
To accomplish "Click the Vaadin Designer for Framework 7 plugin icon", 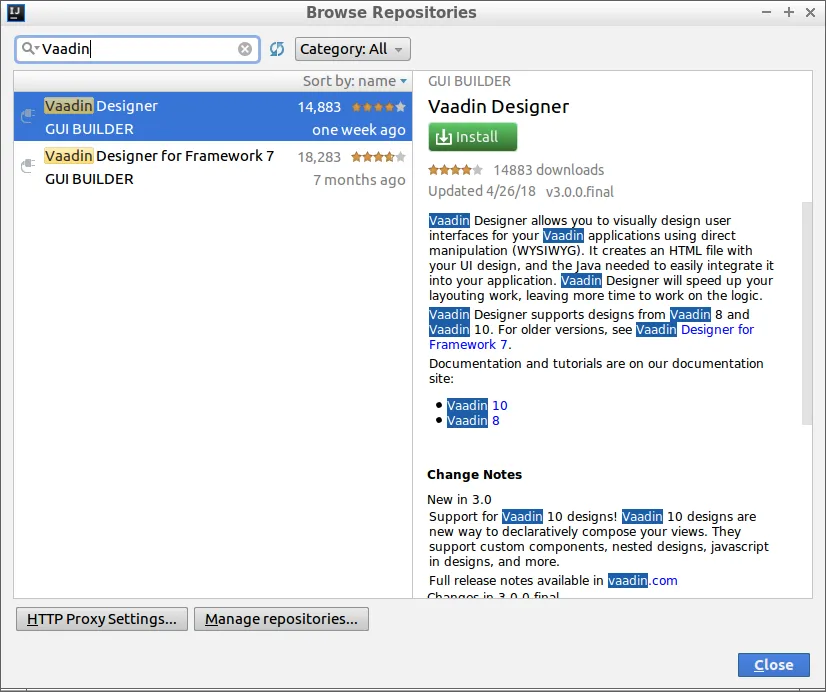I will [27, 166].
